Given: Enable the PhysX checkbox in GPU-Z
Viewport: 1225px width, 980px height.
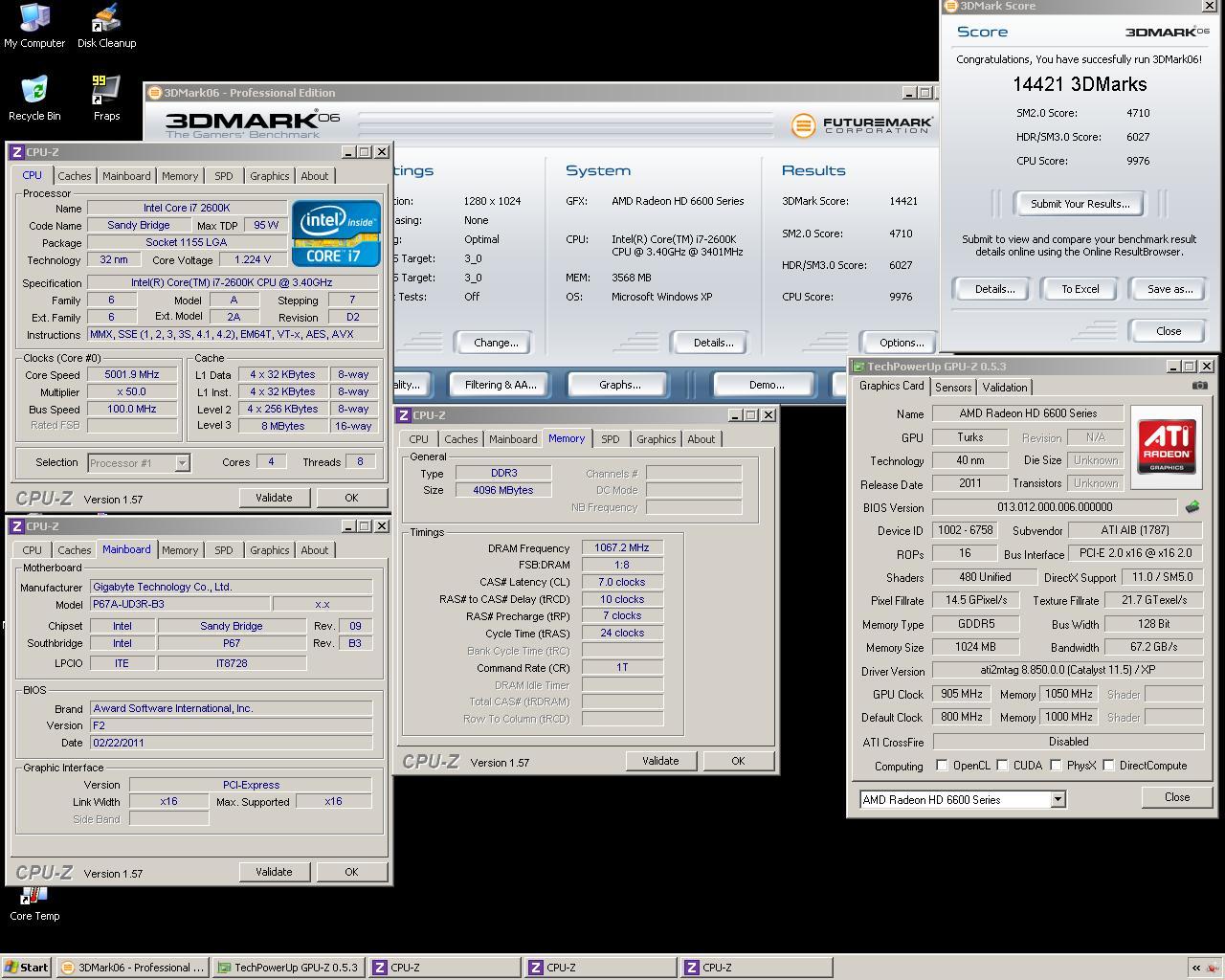Looking at the screenshot, I should tap(1056, 766).
